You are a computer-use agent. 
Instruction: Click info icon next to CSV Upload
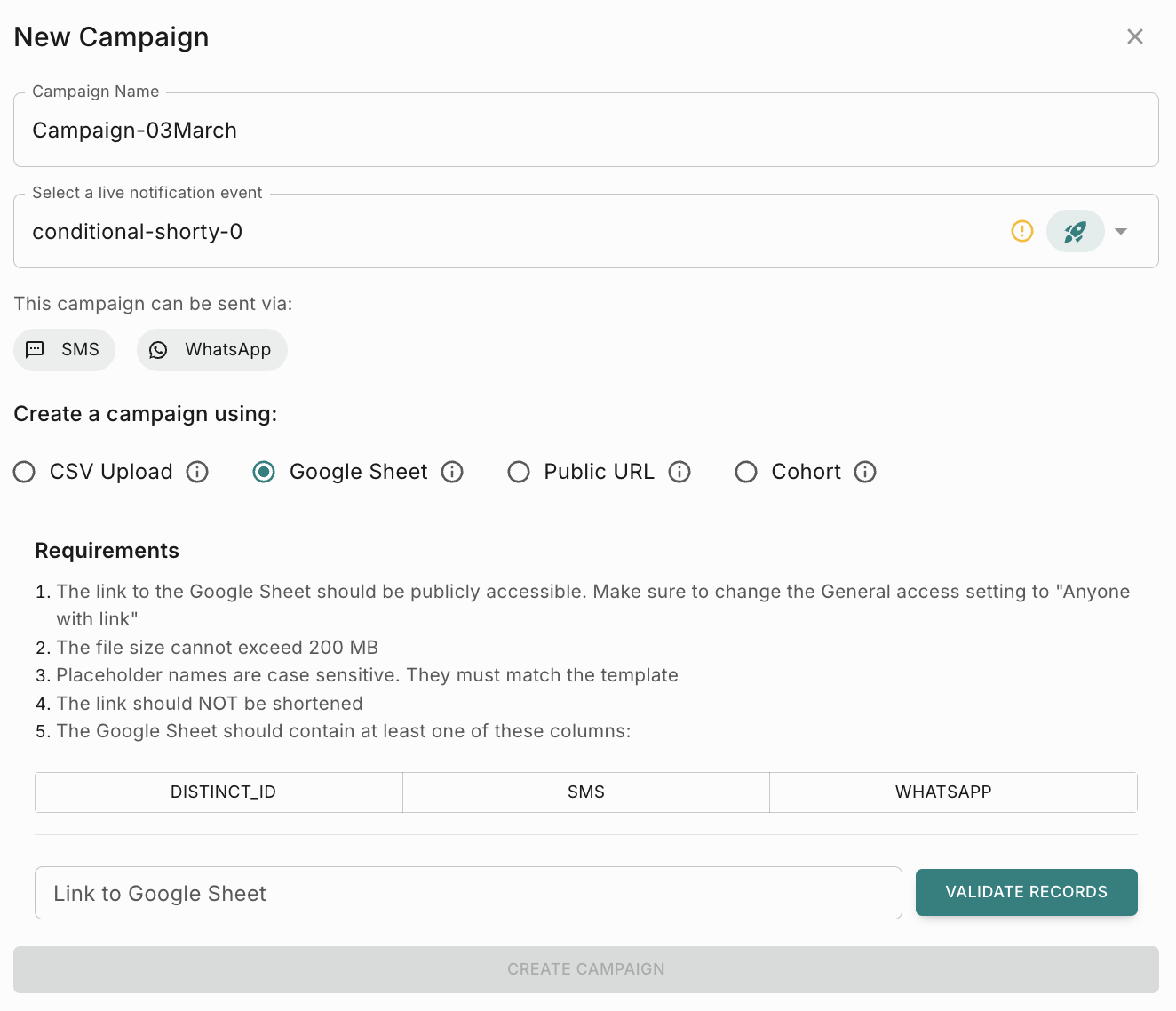(197, 472)
